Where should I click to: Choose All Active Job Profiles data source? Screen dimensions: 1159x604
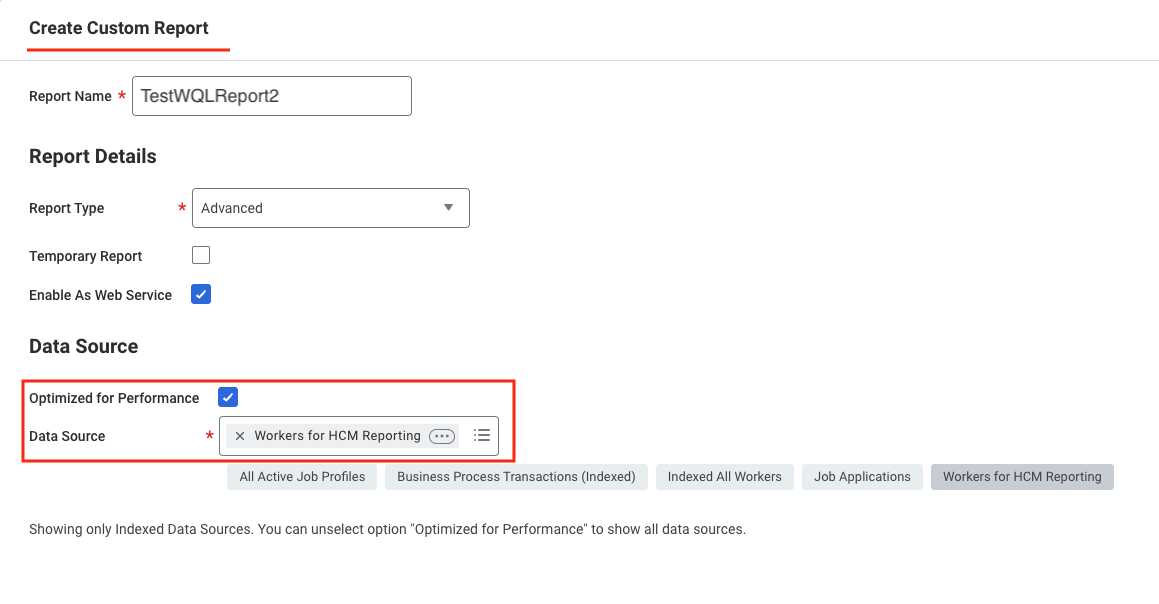coord(301,476)
